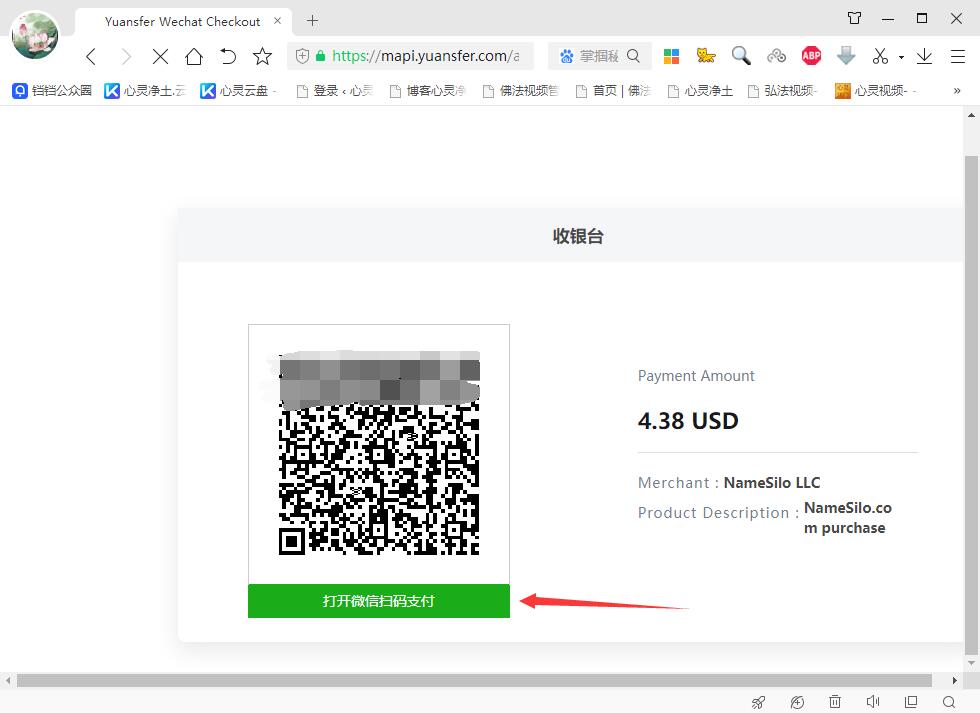This screenshot has height=713, width=980.
Task: Expand the dropdown arrow beside the scissors icon
Action: coord(901,57)
